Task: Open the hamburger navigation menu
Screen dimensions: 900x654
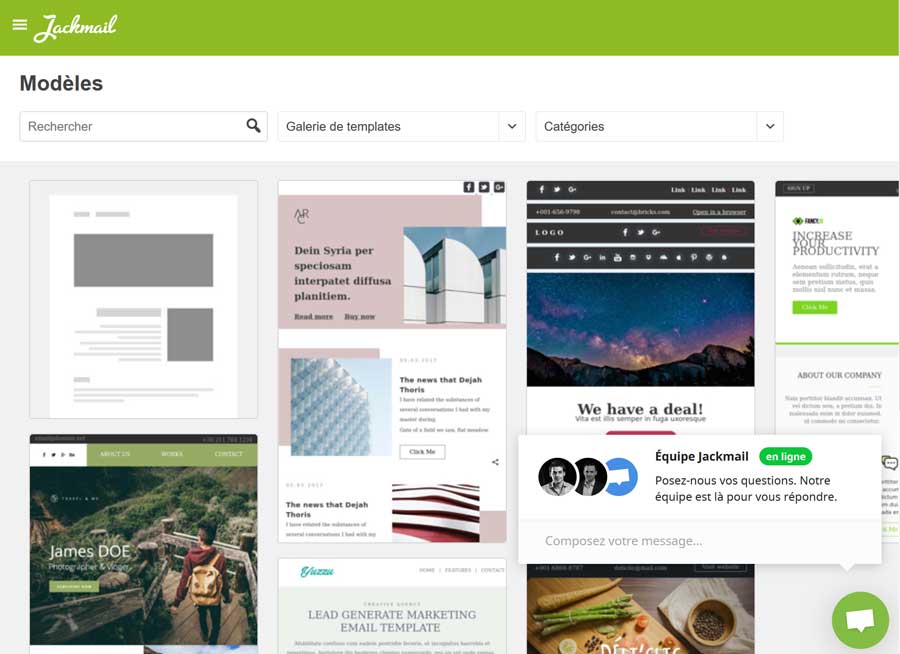Action: coord(20,25)
